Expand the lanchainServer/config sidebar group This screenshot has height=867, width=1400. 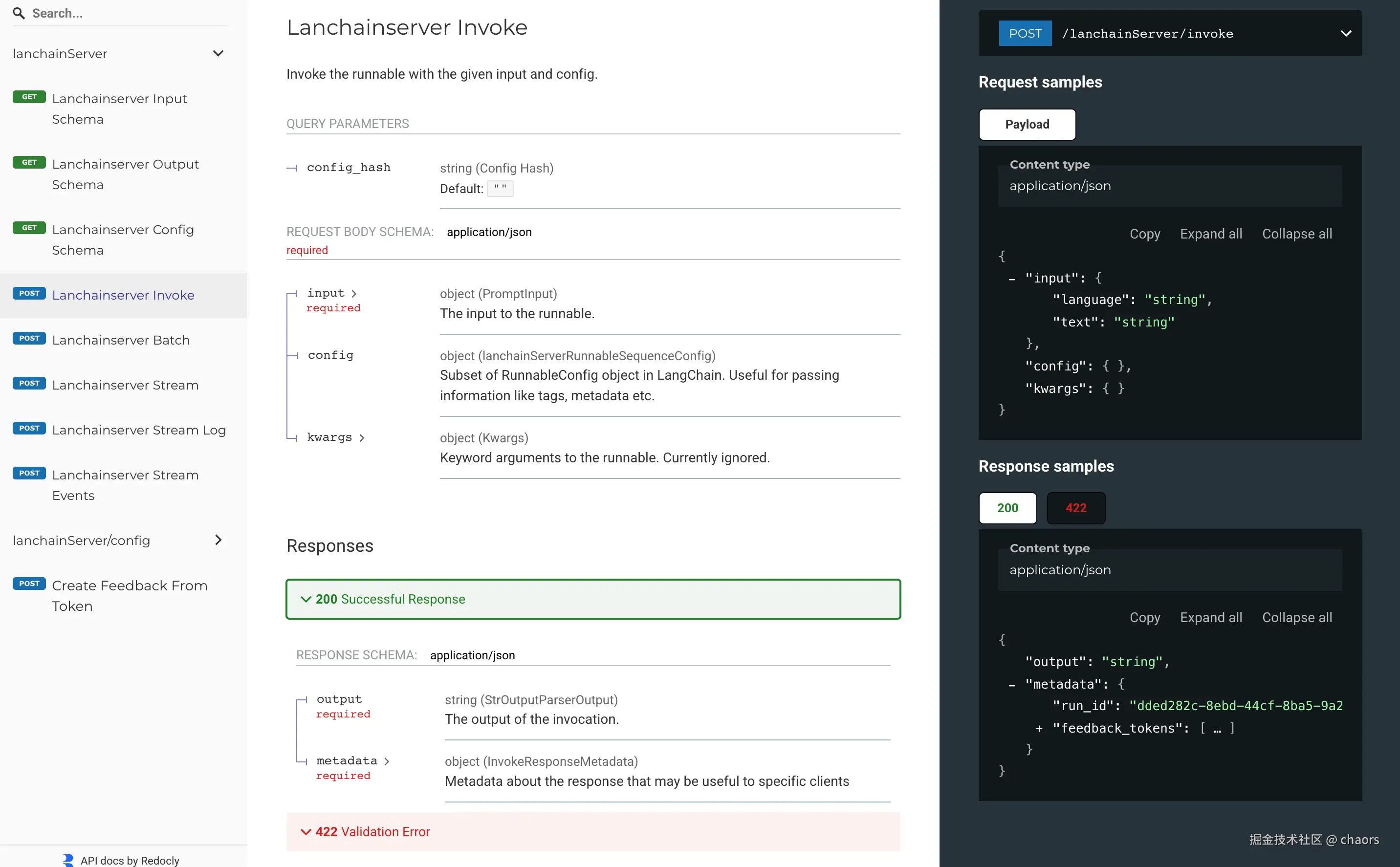click(x=218, y=540)
